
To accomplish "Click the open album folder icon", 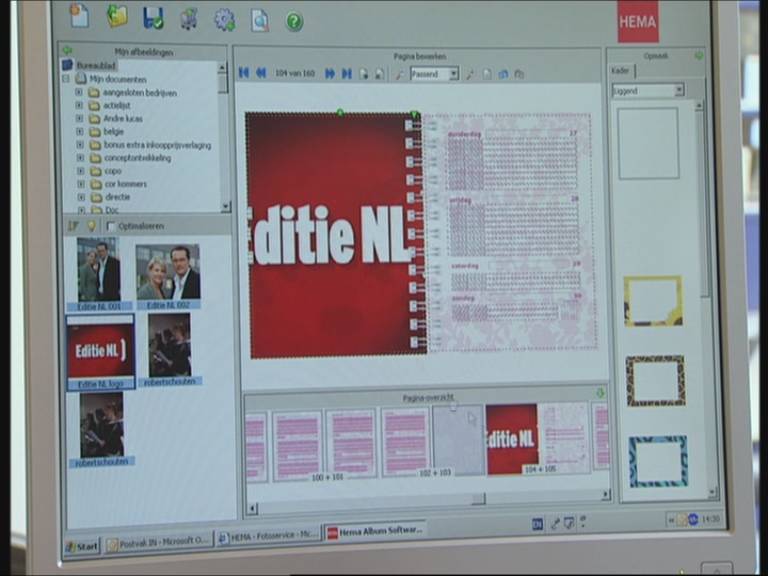I will (117, 17).
